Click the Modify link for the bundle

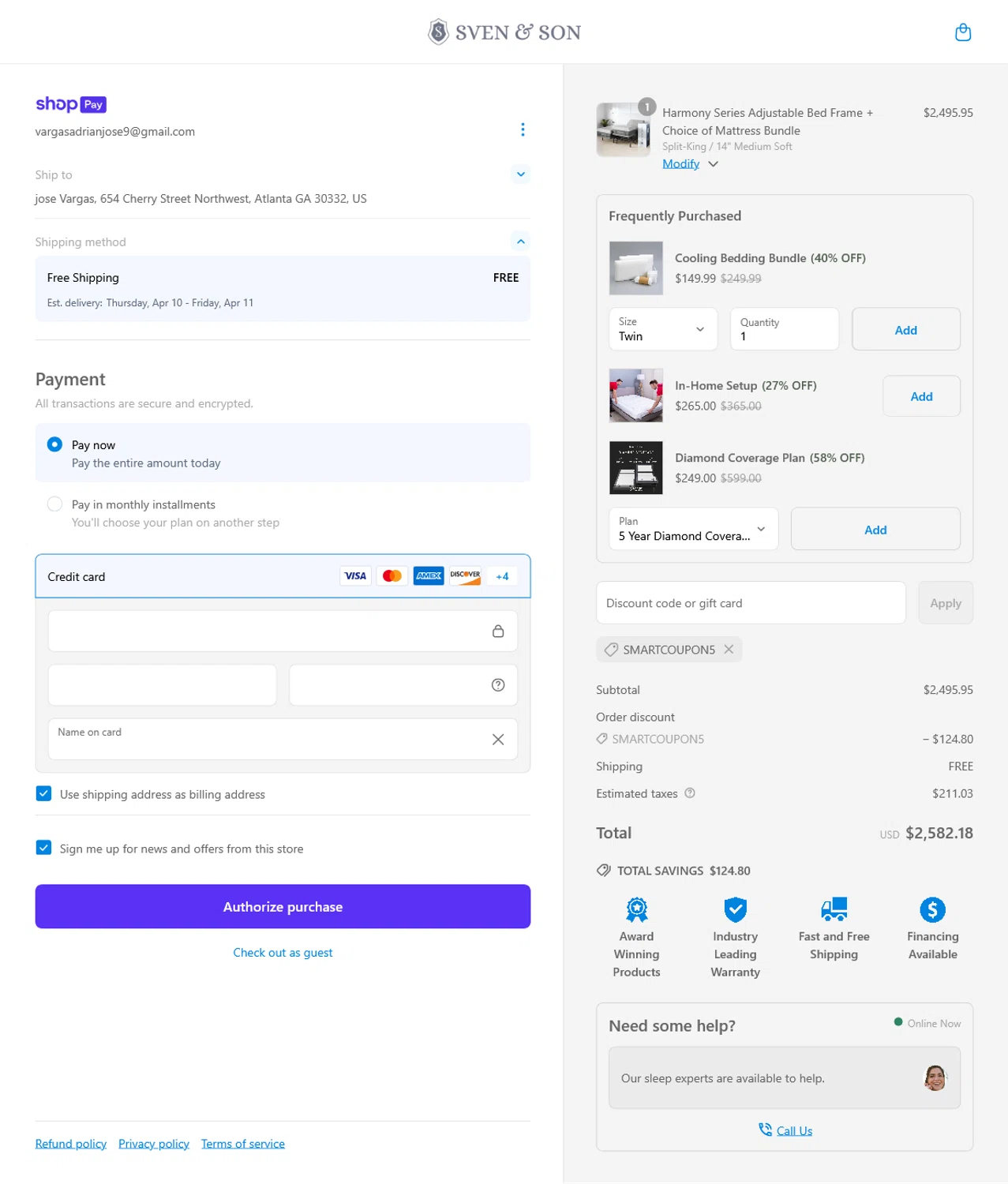coord(681,163)
